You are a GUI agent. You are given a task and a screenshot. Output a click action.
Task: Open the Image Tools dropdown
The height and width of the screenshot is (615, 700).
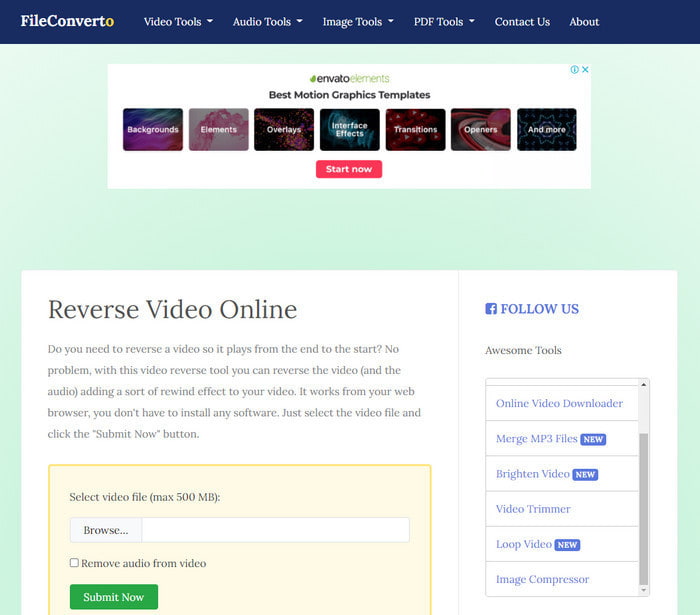pos(358,21)
